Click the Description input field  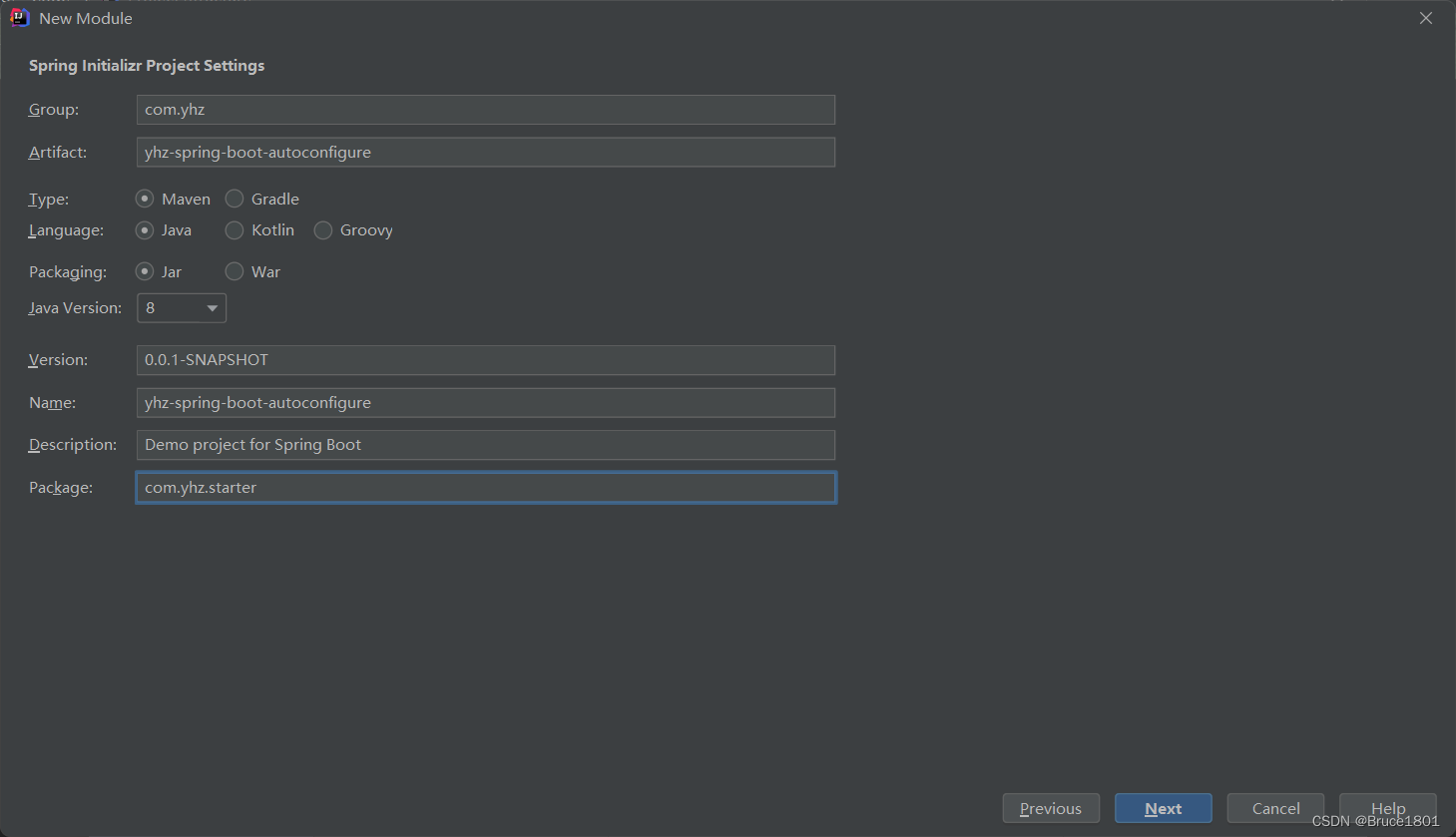(486, 445)
